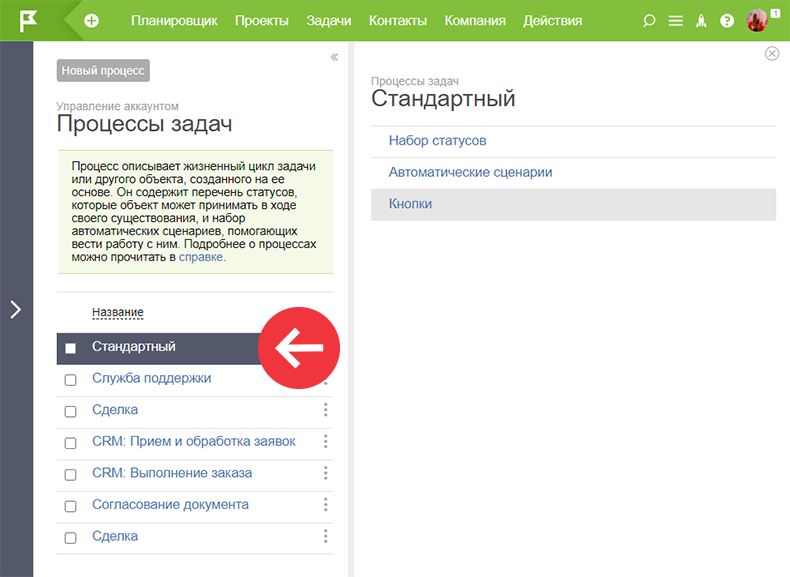Click the rocket icon in header
Screen dimensions: 790x577
701,21
